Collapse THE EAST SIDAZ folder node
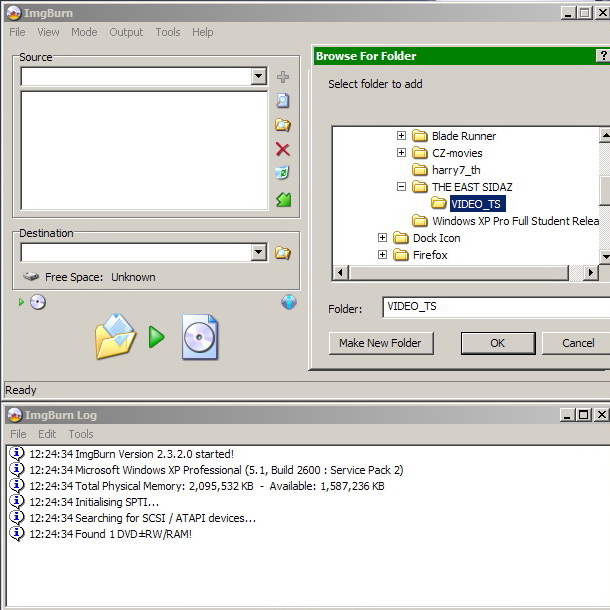 401,187
